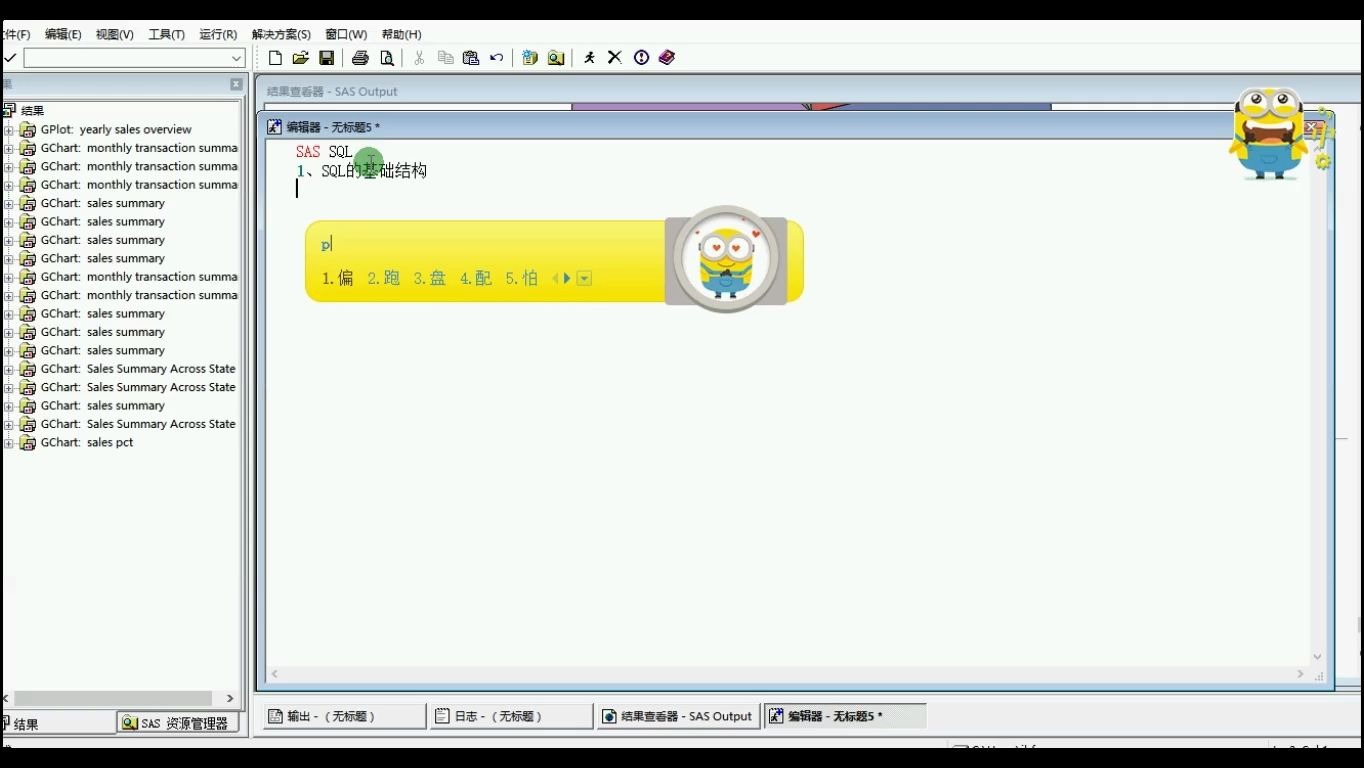Click the New Library toolbar icon
The height and width of the screenshot is (768, 1364).
529,57
